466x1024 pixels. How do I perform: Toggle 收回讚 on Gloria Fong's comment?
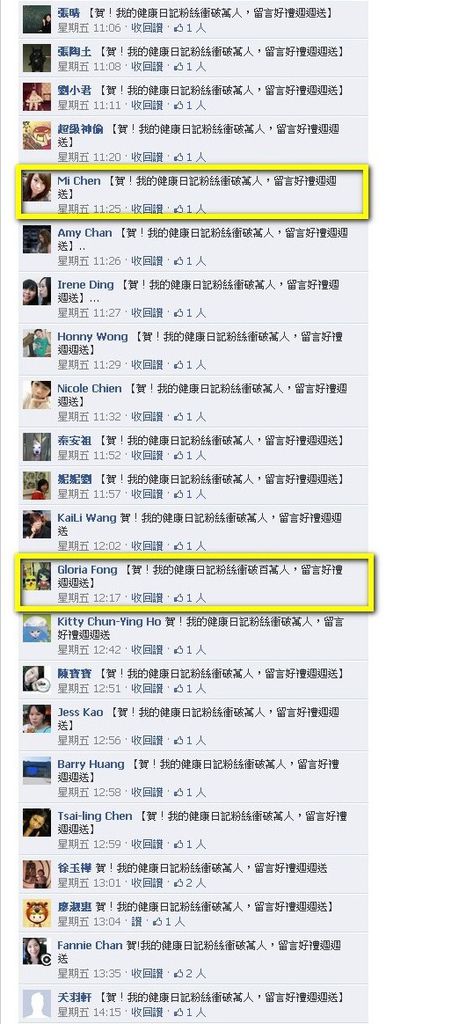click(147, 598)
